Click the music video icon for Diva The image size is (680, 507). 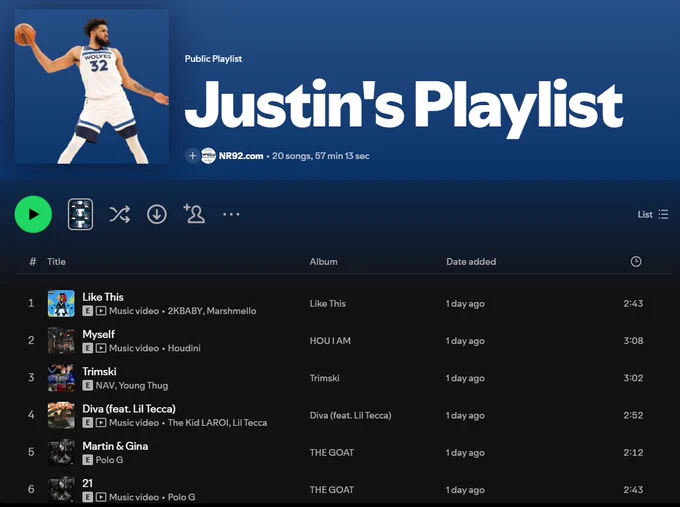[101, 423]
